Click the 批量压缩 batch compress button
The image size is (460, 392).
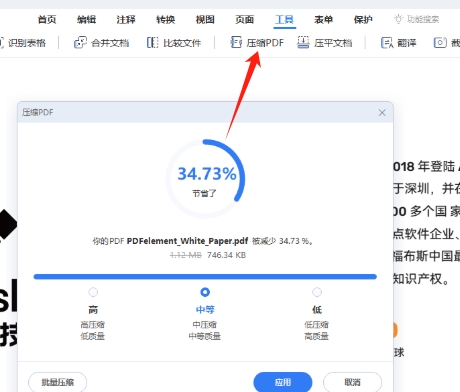click(x=58, y=382)
